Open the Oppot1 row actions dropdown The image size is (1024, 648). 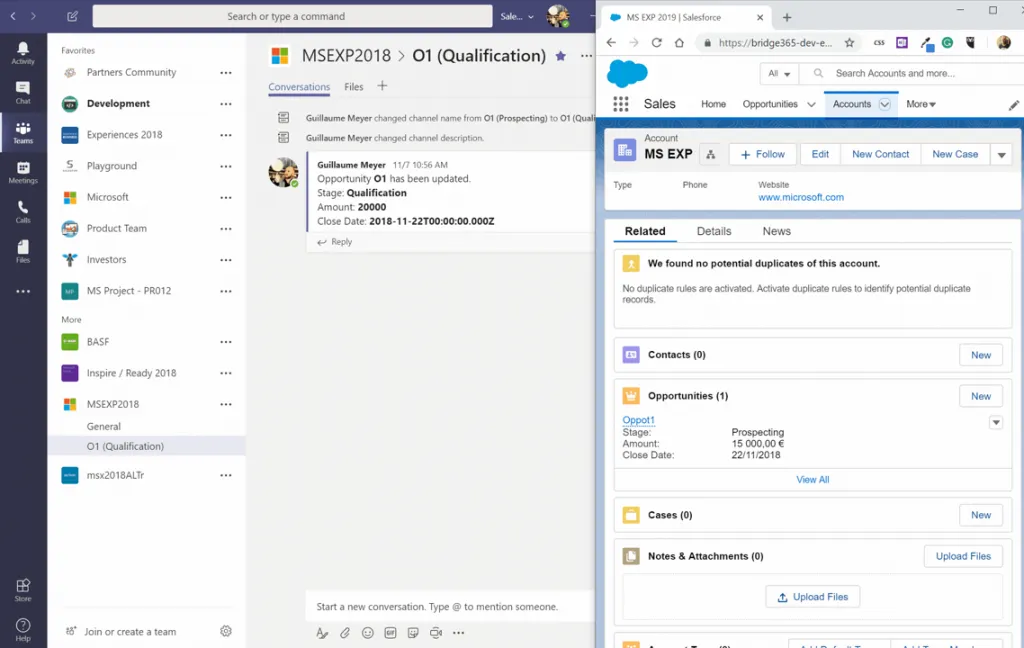(x=996, y=422)
